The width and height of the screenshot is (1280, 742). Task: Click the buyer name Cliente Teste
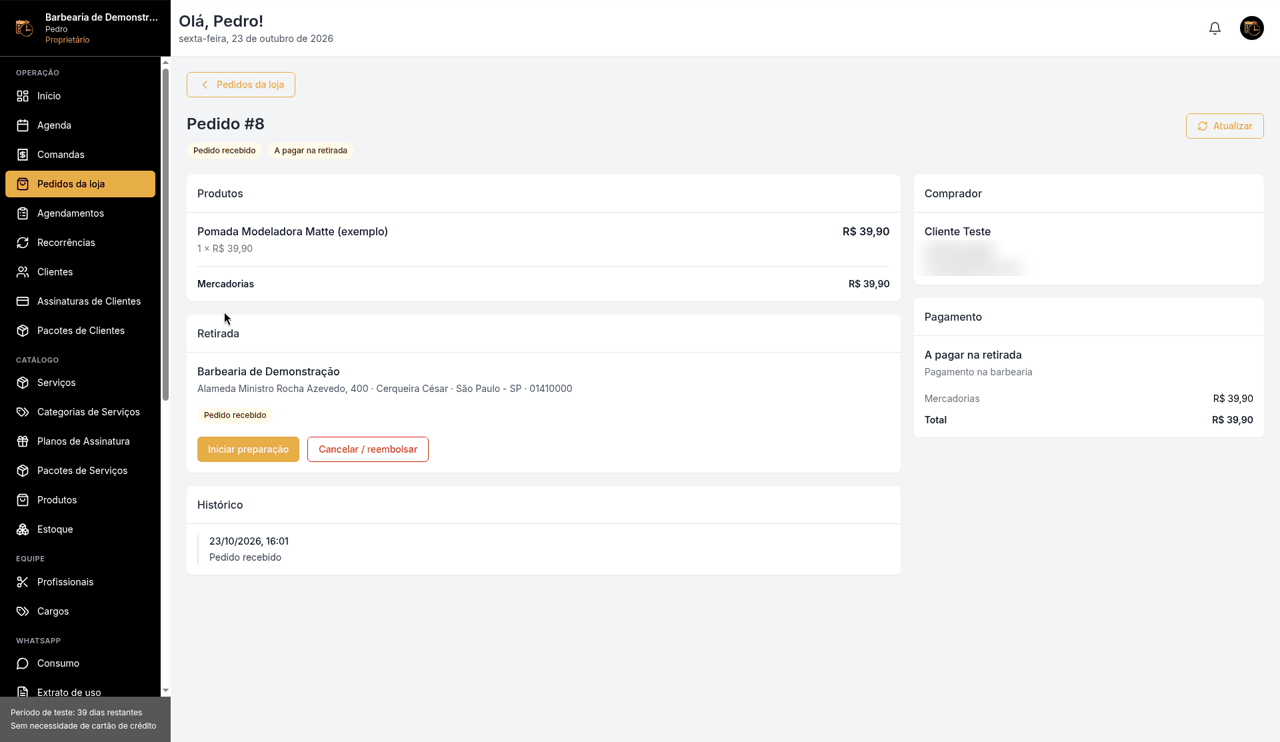click(x=958, y=231)
